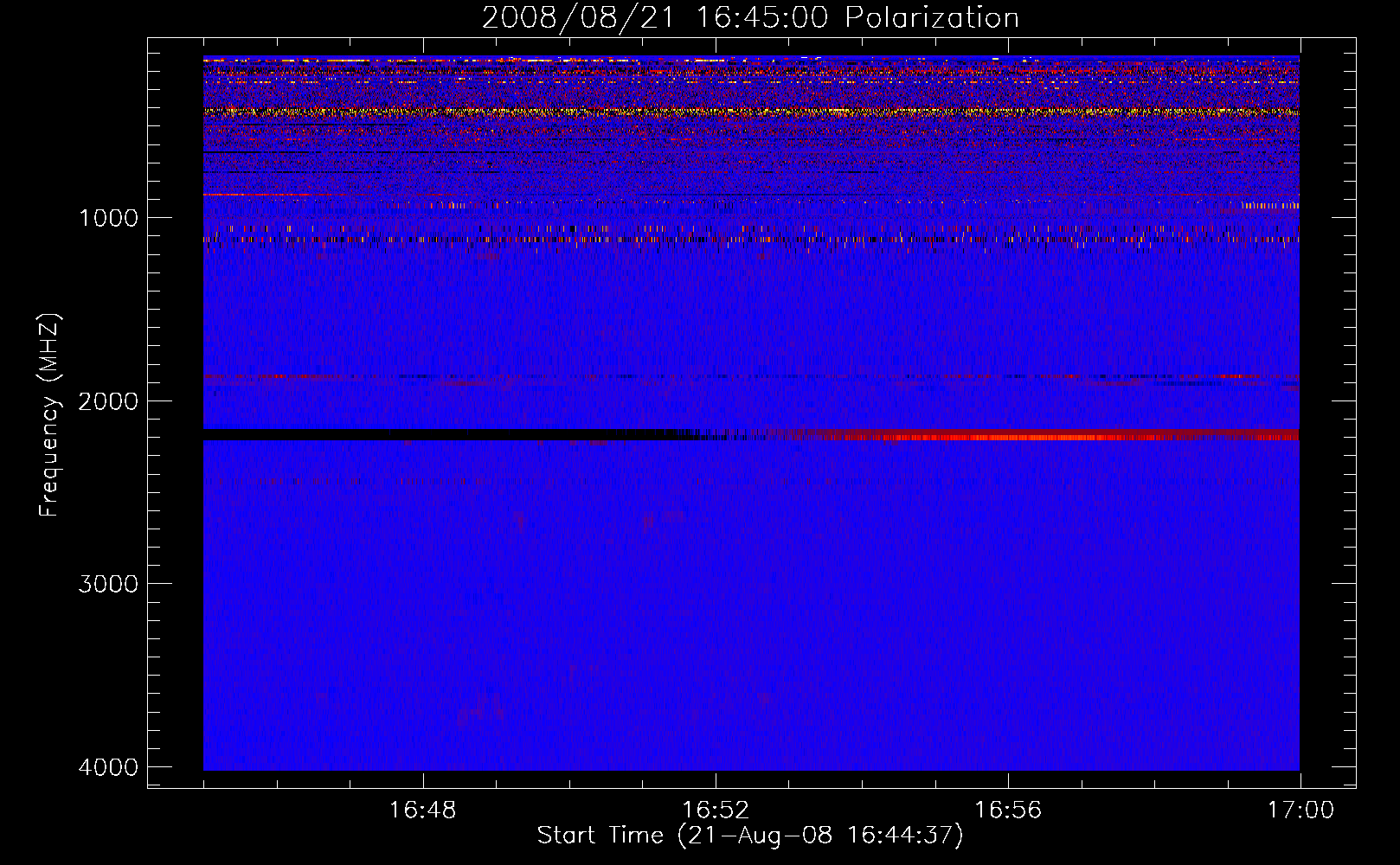Click the black band segment near 2200 MHz
1400x865 pixels.
[450, 435]
